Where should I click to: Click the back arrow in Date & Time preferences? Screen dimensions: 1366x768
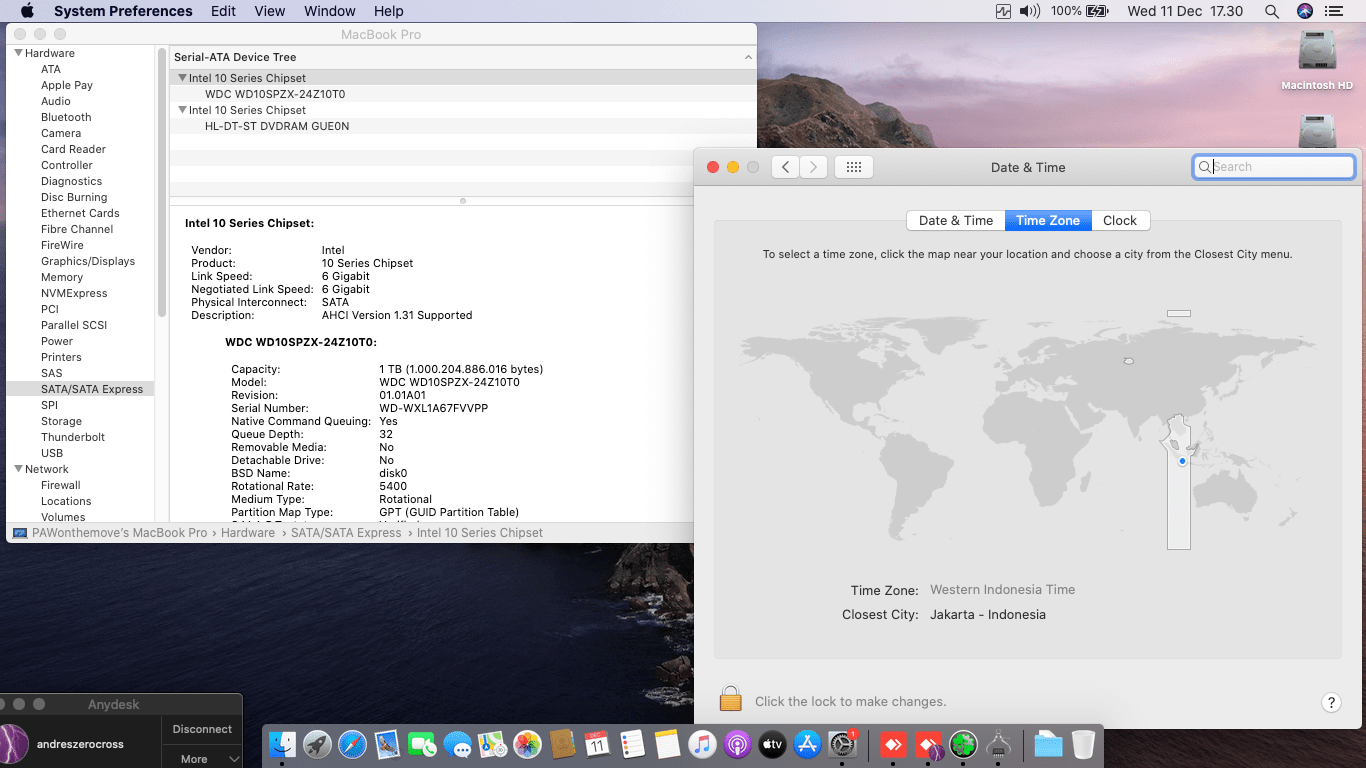click(785, 167)
